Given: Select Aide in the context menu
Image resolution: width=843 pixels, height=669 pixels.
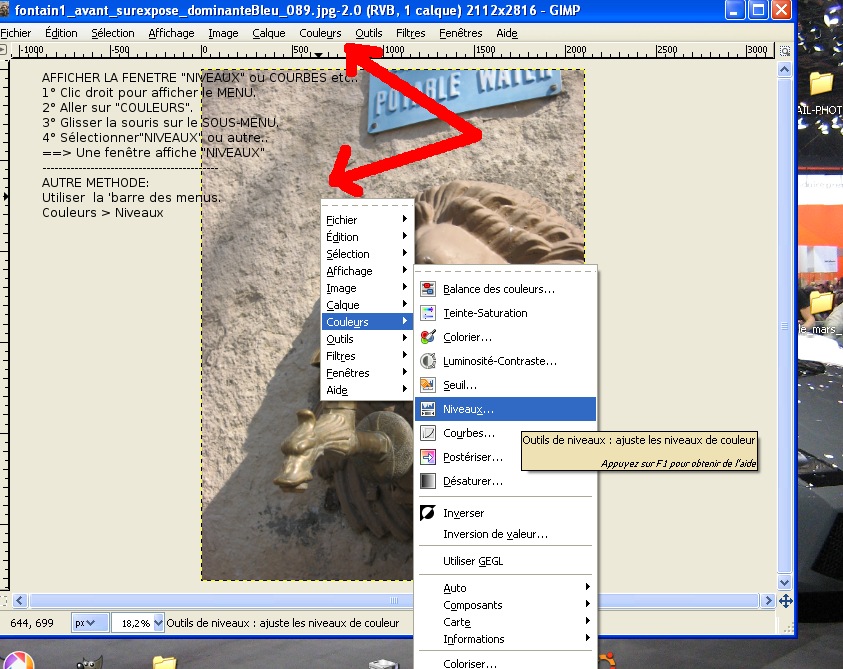Looking at the screenshot, I should [367, 390].
